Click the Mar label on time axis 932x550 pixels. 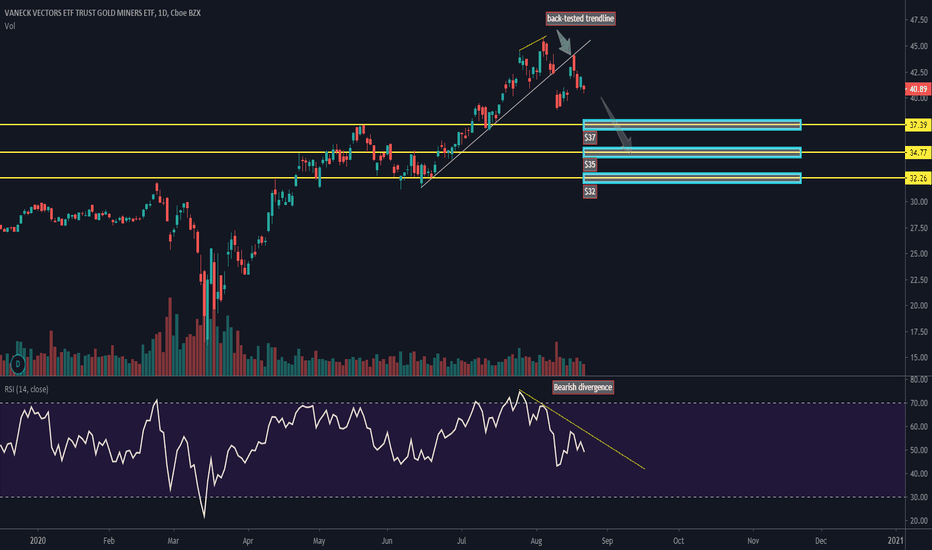click(173, 541)
